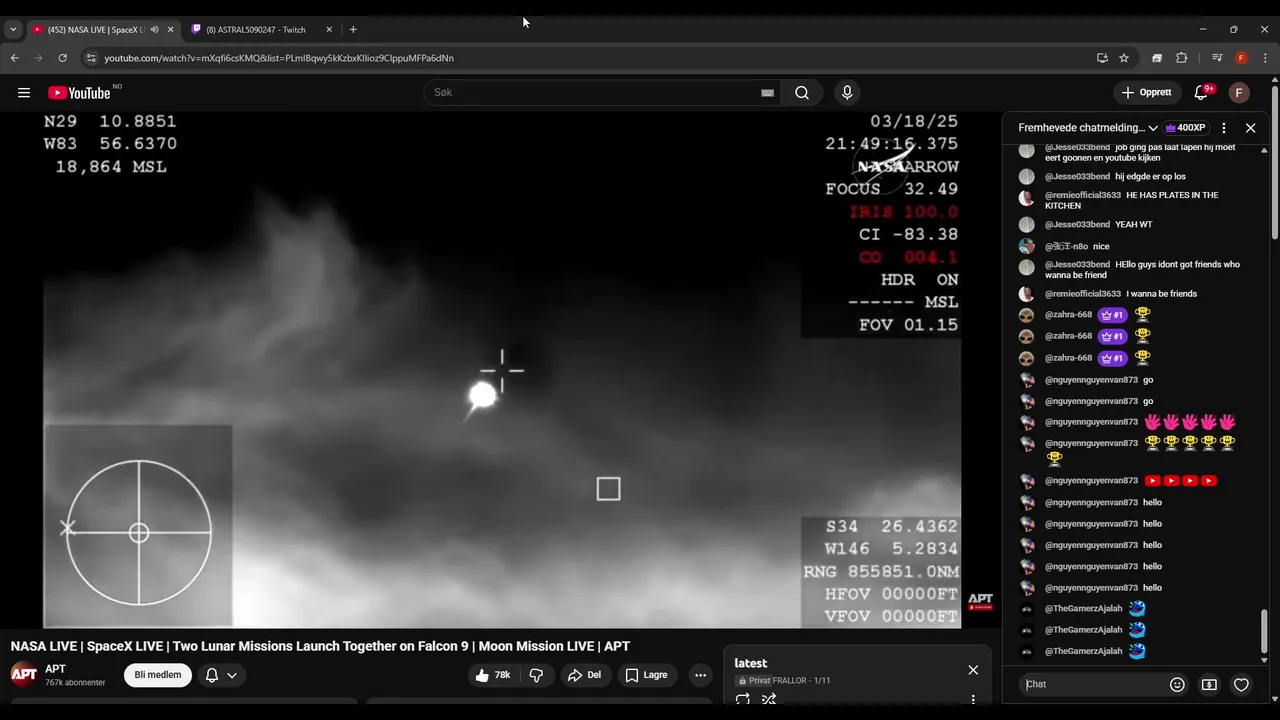View site information icon in address bar

(x=91, y=58)
